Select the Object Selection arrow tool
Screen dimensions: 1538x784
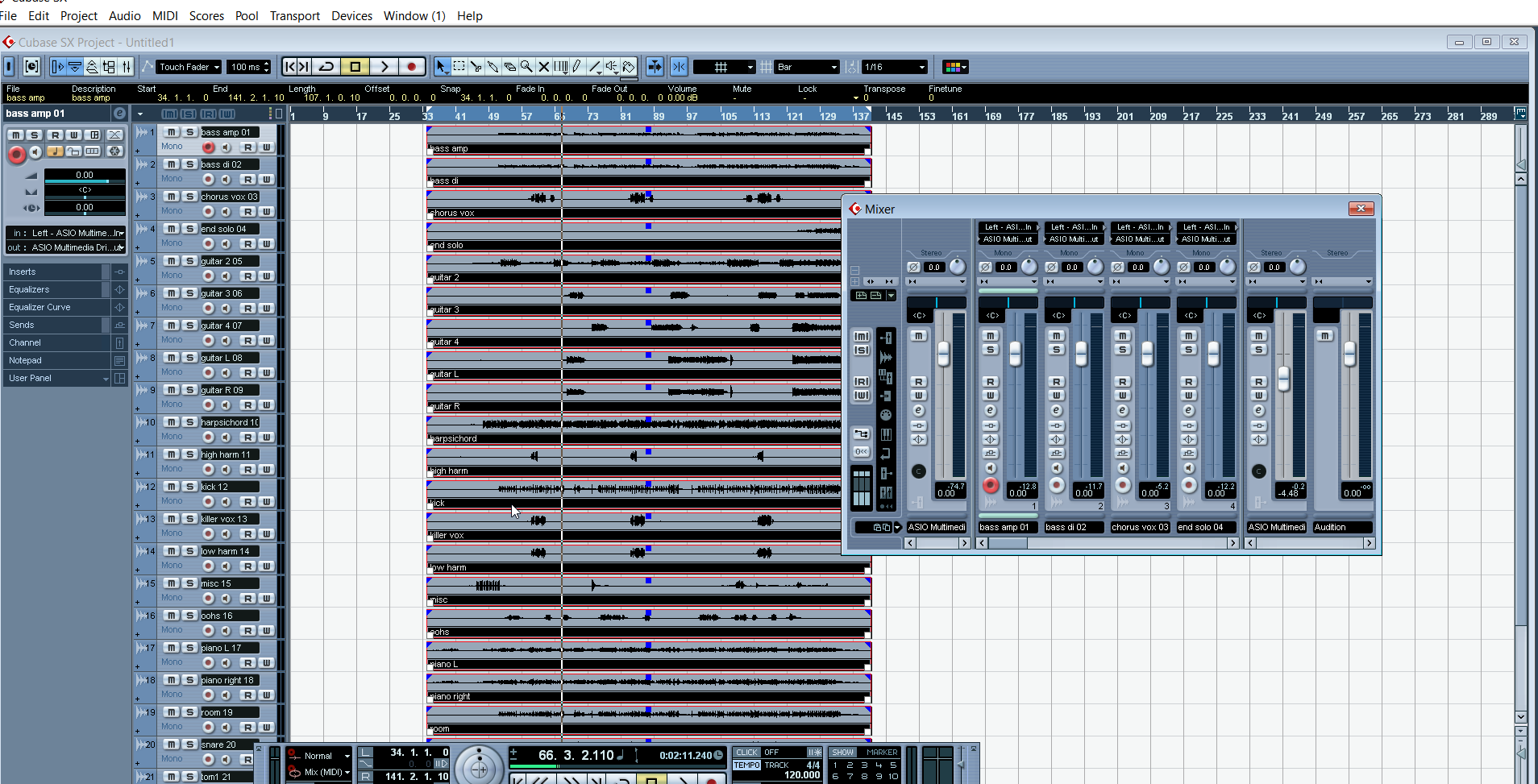[442, 67]
